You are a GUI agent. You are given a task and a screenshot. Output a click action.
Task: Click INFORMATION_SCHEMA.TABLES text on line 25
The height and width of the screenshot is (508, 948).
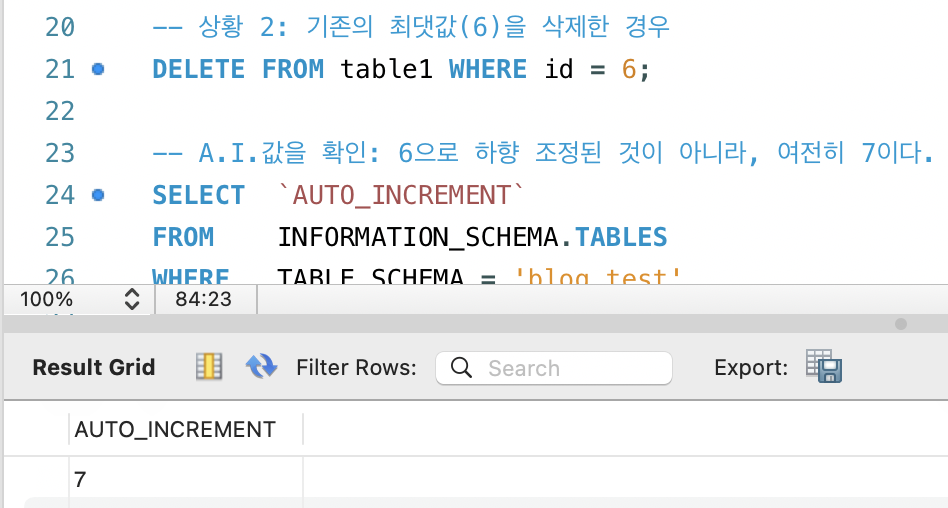(x=472, y=236)
